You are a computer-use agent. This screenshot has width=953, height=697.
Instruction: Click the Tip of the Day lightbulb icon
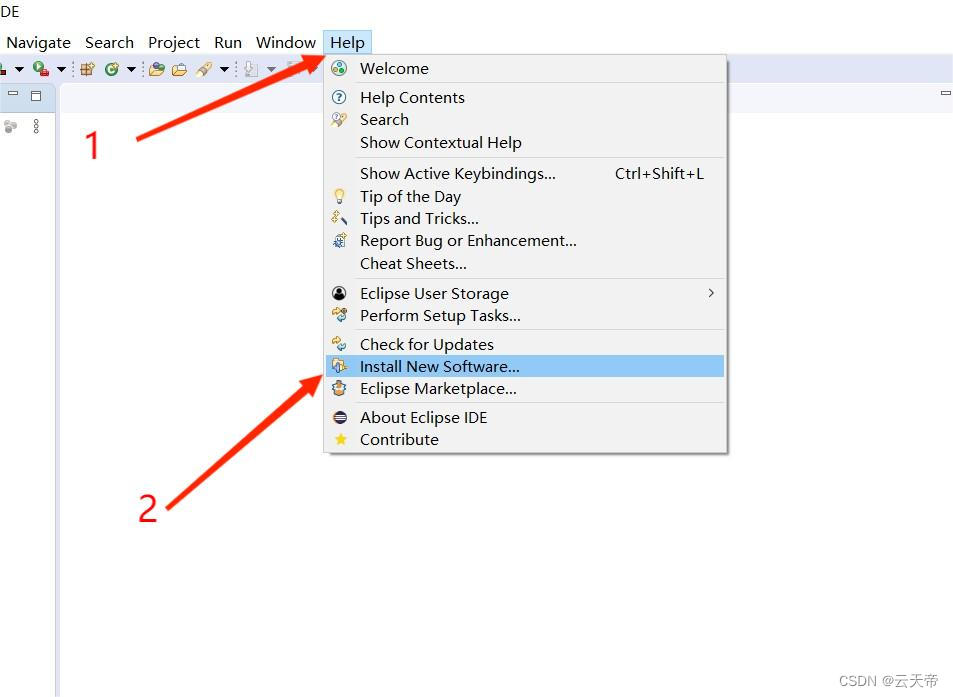[x=339, y=196]
